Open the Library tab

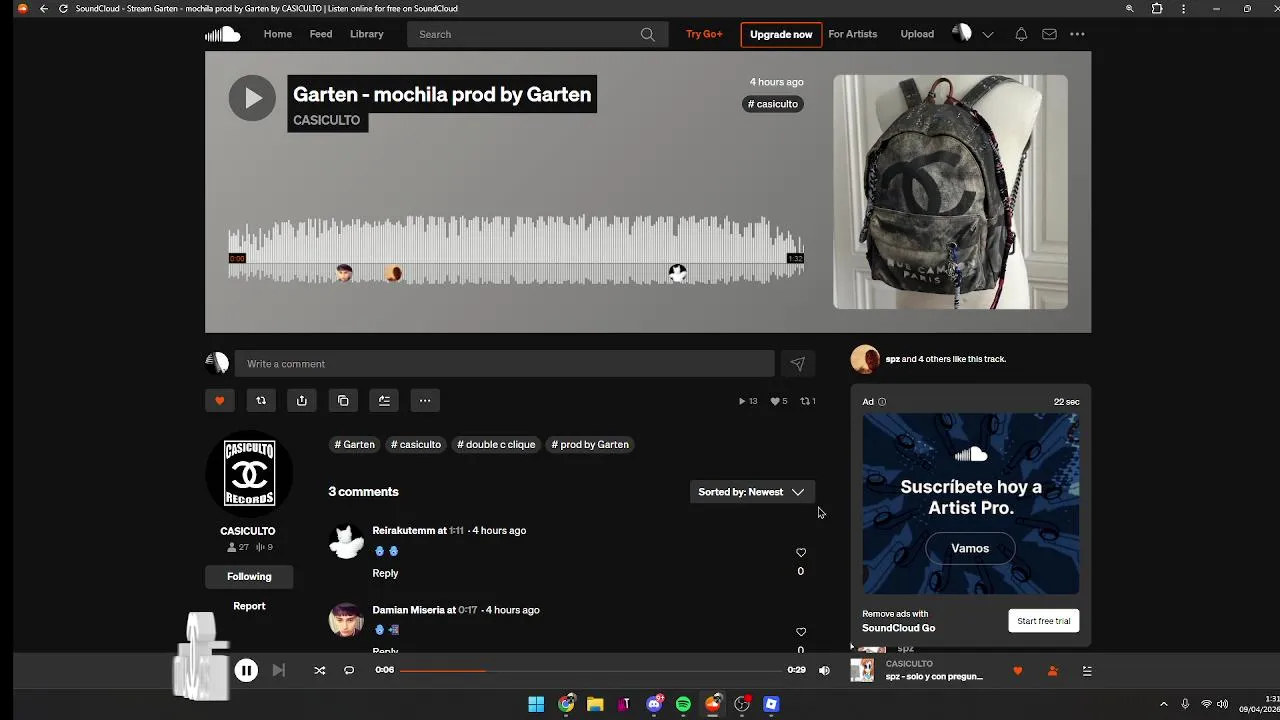(367, 34)
